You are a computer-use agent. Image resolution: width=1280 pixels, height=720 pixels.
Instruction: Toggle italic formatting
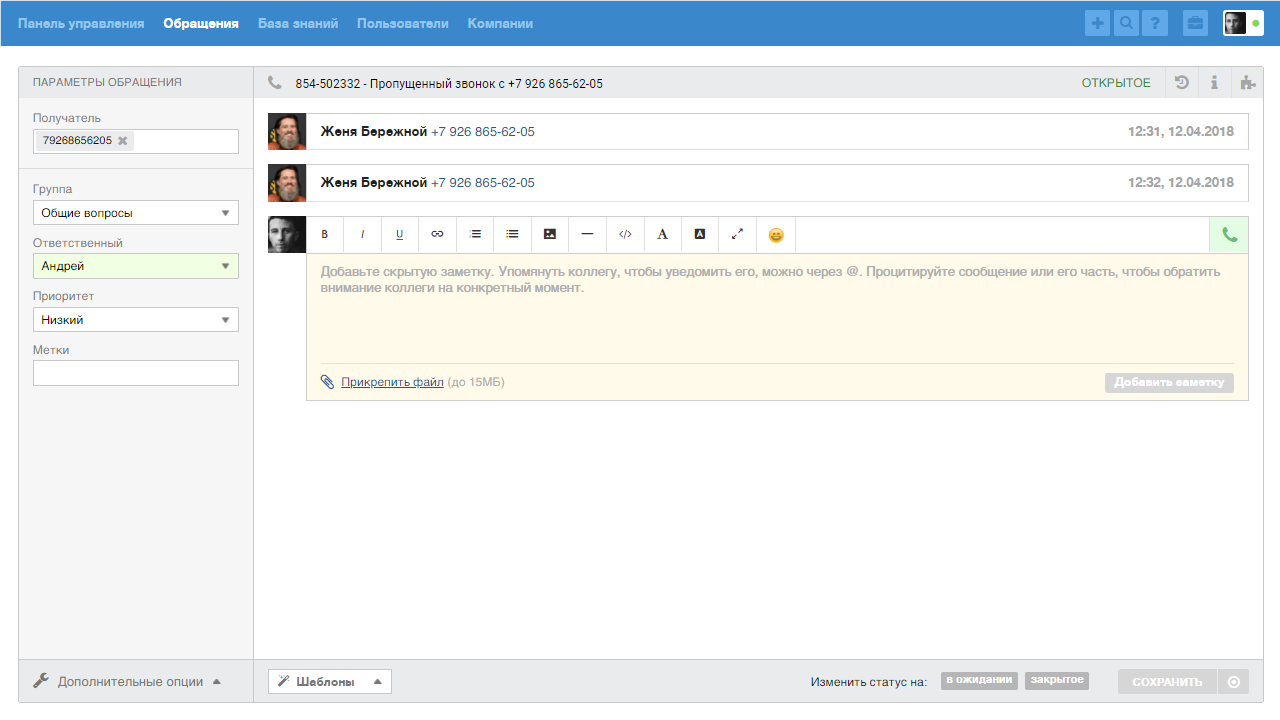(362, 234)
